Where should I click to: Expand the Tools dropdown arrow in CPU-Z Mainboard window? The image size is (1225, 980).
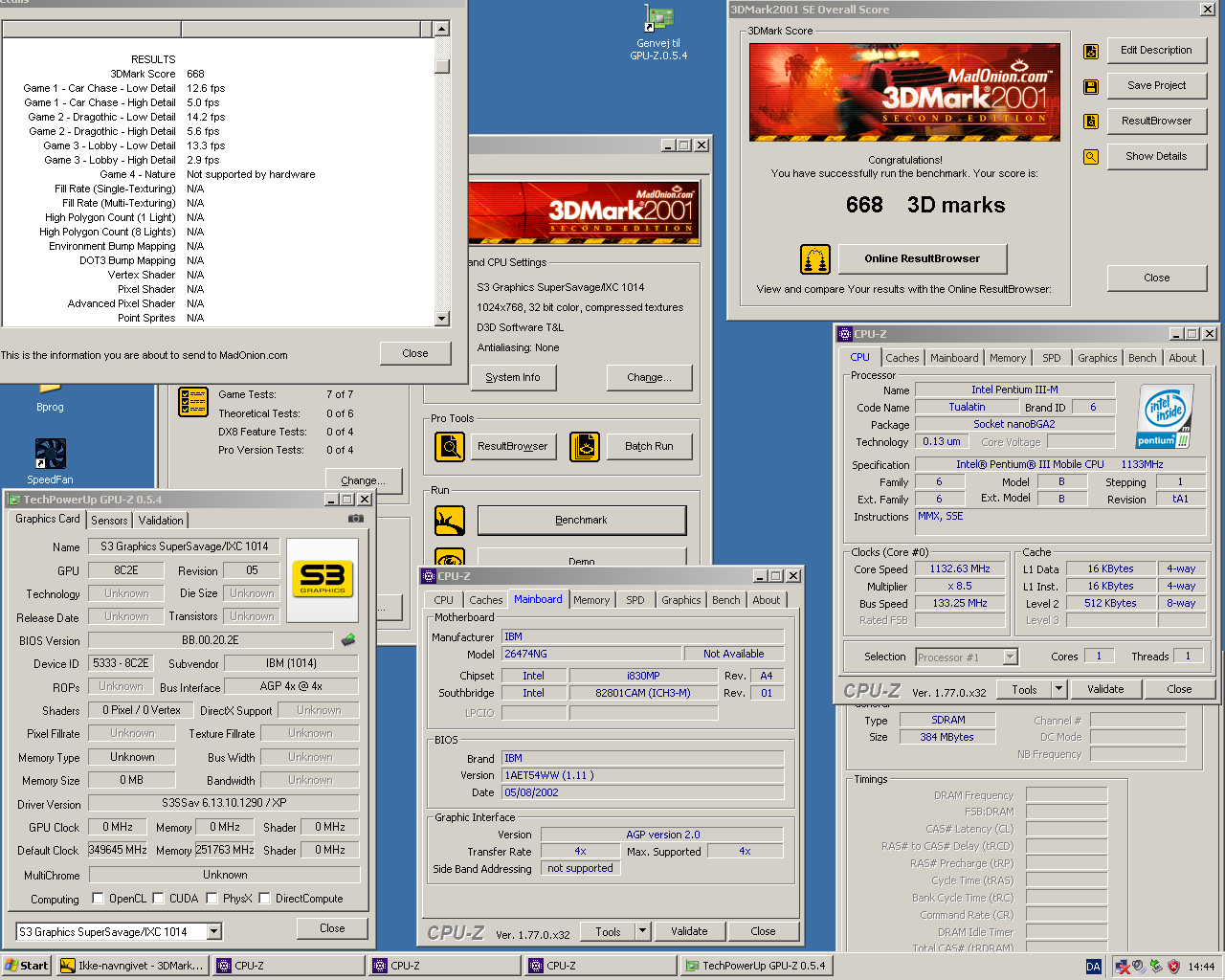(x=642, y=931)
